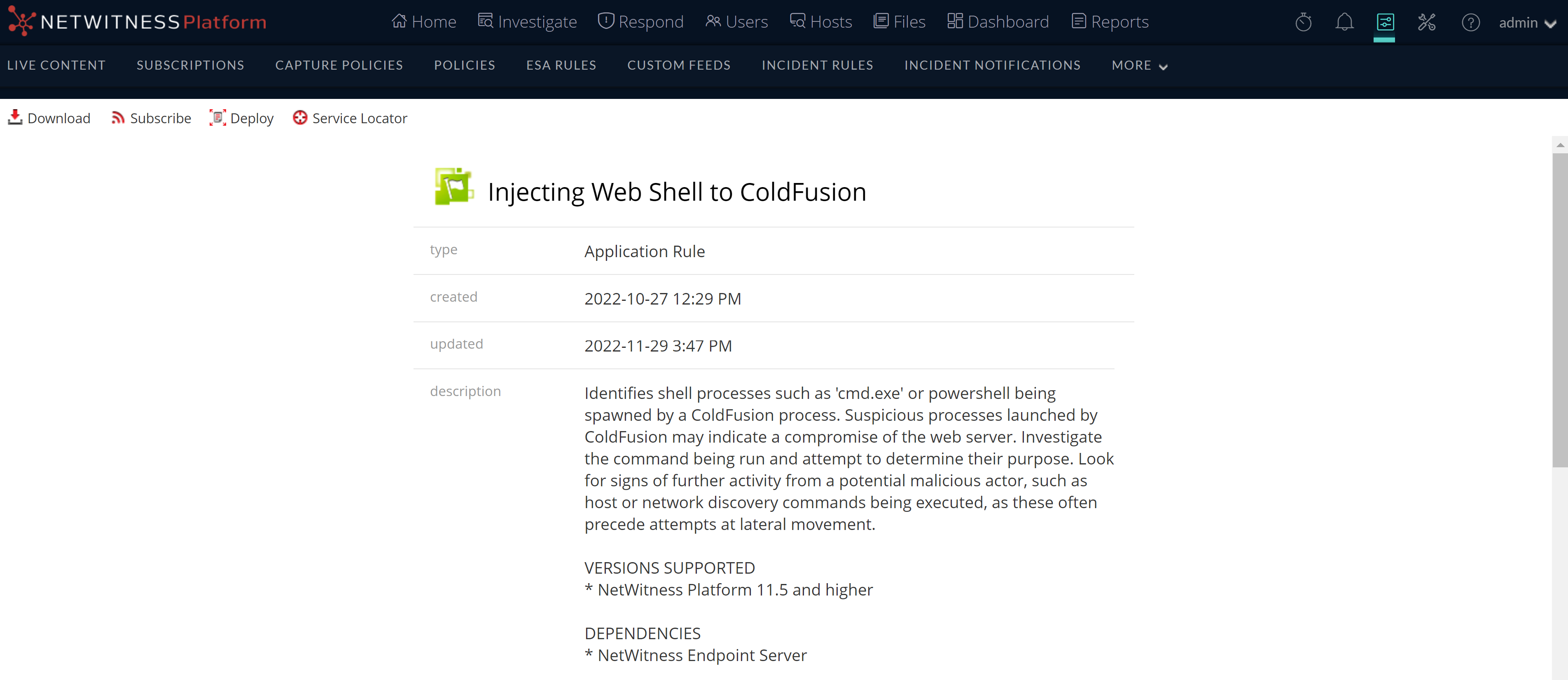Image resolution: width=1568 pixels, height=680 pixels.
Task: Open the admin account dropdown
Action: coord(1528,22)
